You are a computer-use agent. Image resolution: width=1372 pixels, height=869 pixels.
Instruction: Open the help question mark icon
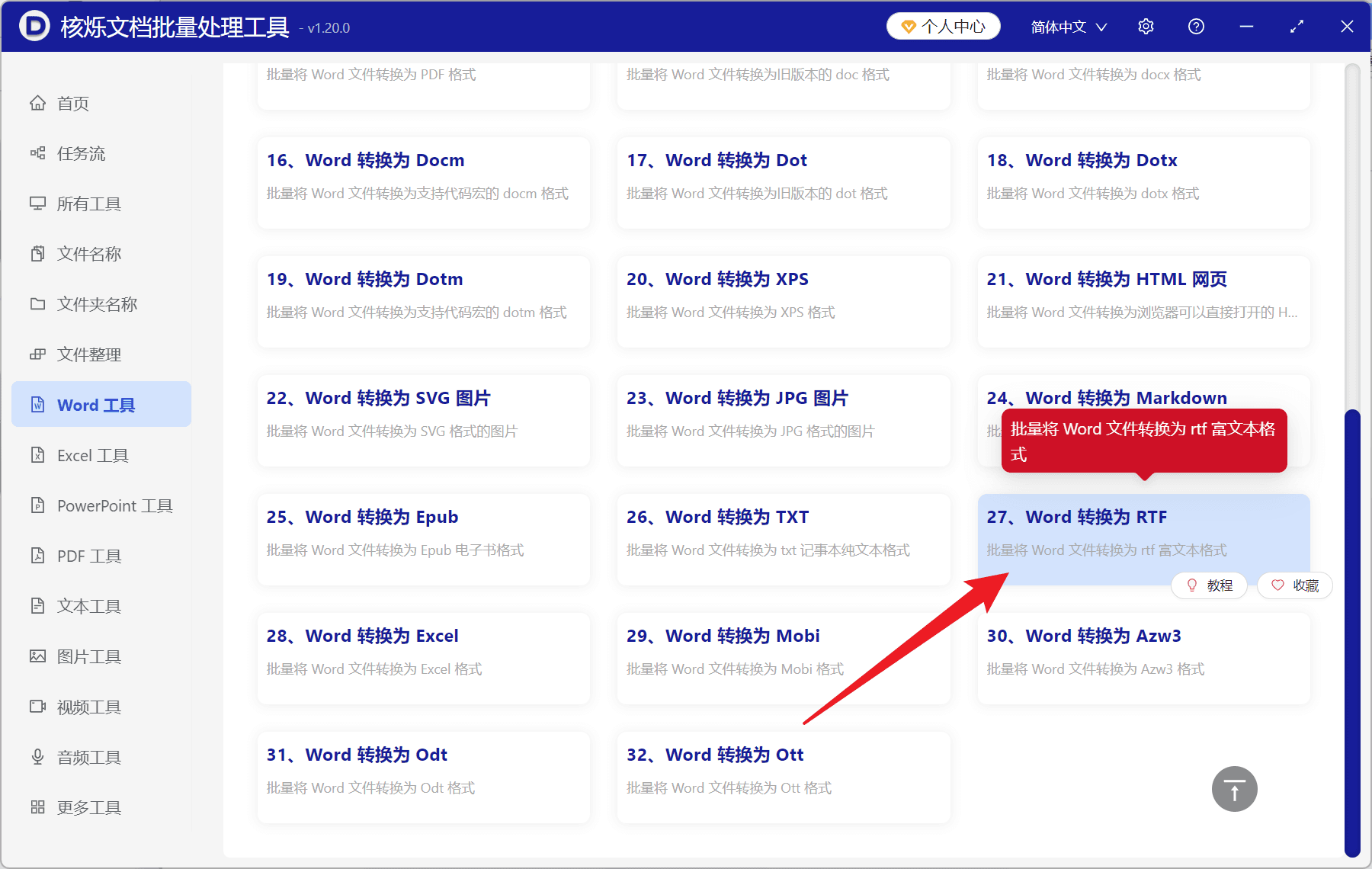(1196, 27)
